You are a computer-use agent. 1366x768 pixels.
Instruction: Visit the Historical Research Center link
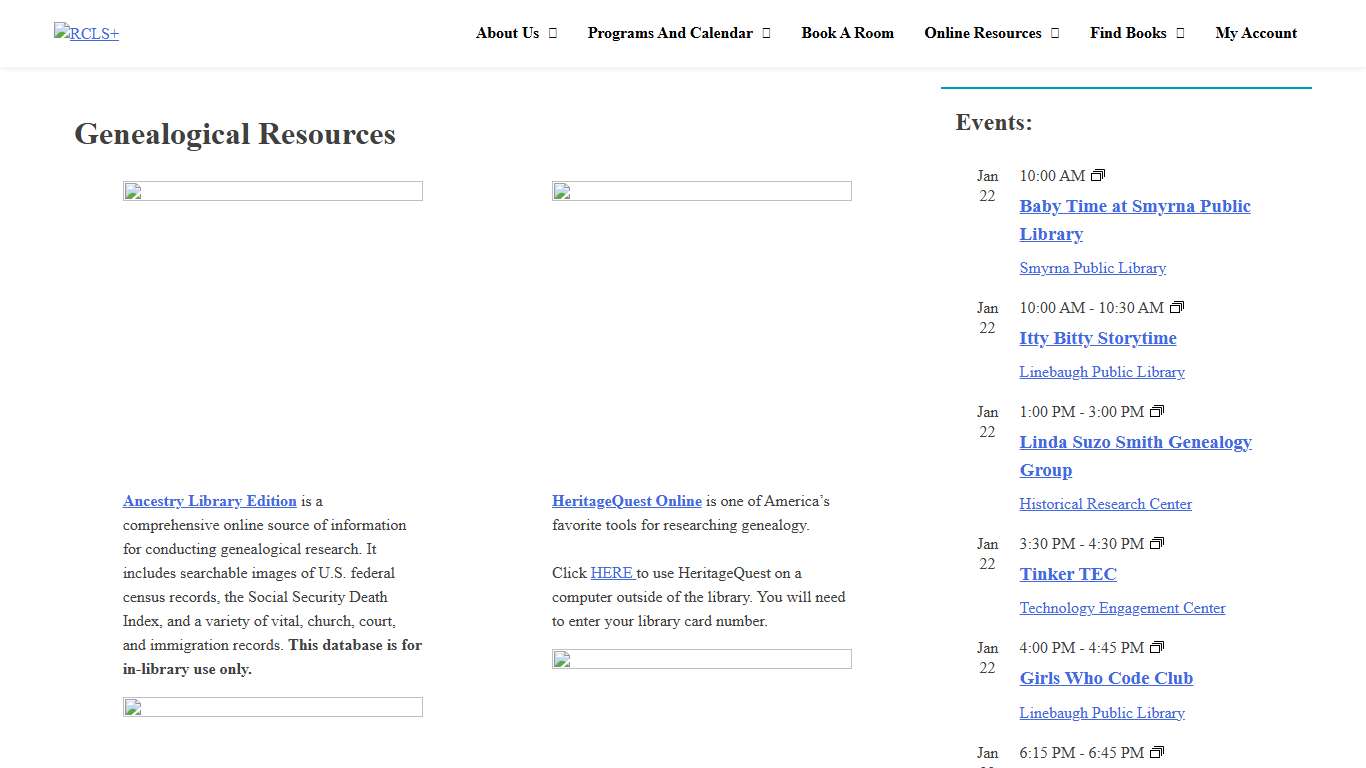(x=1105, y=504)
